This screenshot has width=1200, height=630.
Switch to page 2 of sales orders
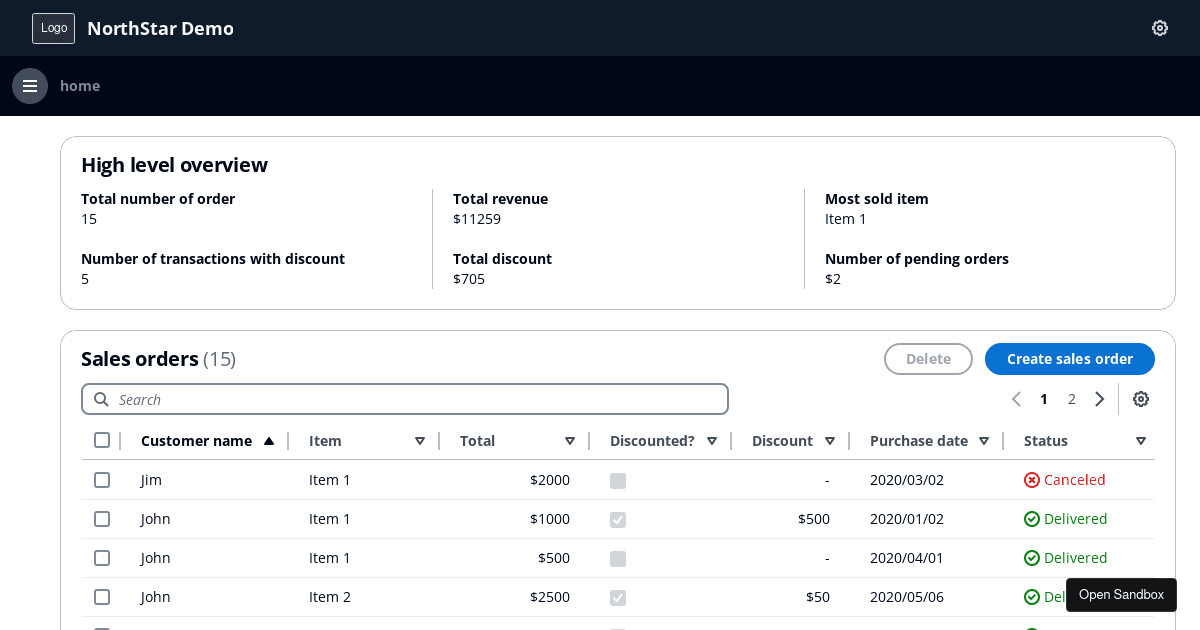[1071, 399]
